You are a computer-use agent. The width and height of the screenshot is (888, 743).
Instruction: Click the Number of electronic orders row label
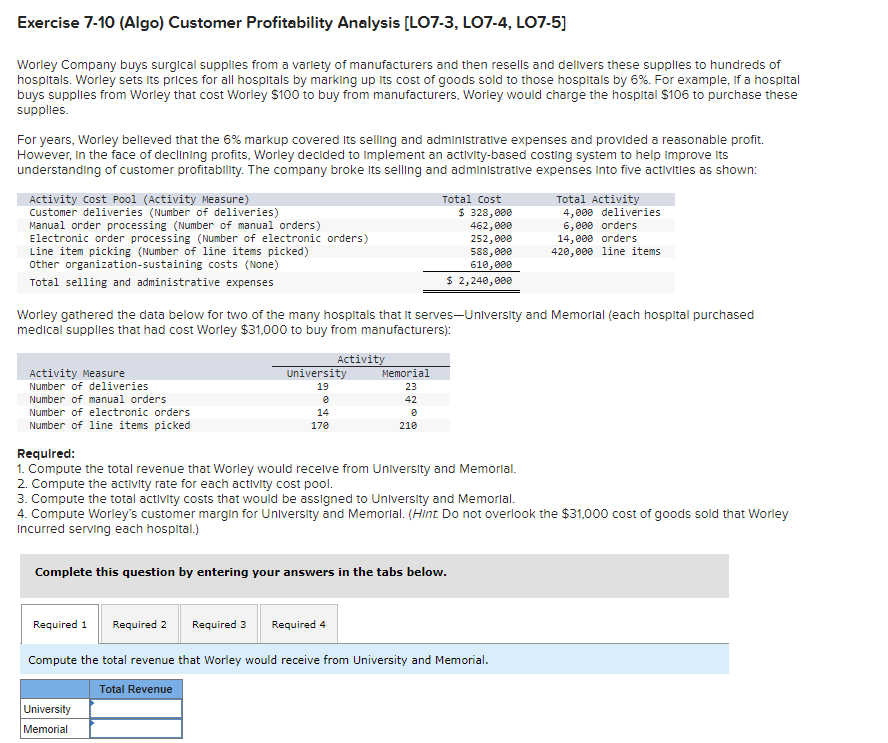[x=109, y=412]
